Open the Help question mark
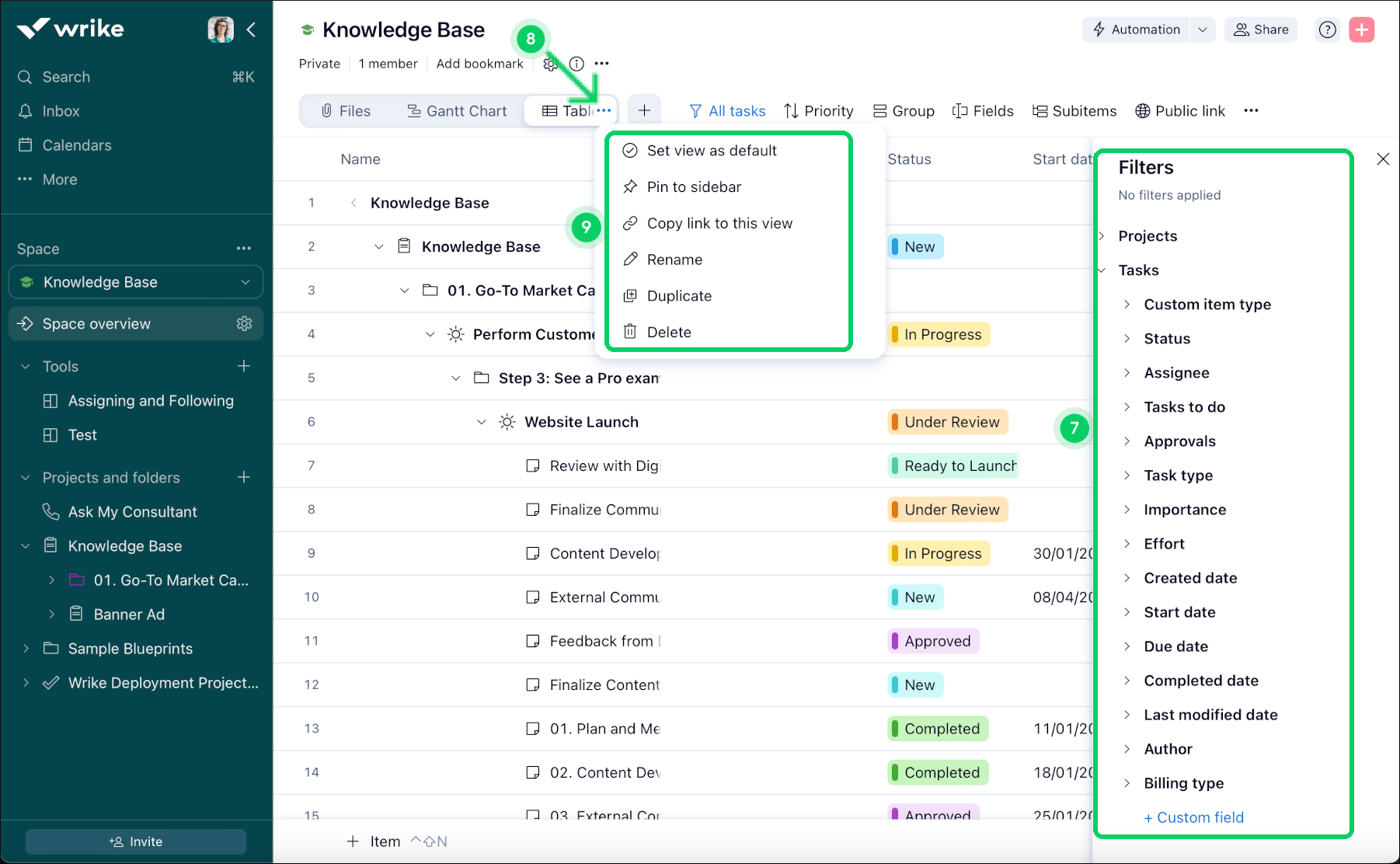The height and width of the screenshot is (864, 1400). (x=1326, y=30)
